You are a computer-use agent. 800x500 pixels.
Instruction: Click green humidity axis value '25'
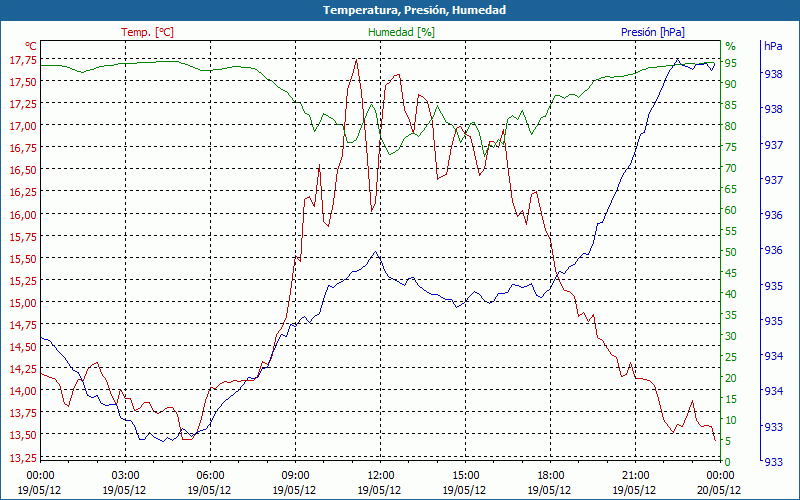coord(731,357)
